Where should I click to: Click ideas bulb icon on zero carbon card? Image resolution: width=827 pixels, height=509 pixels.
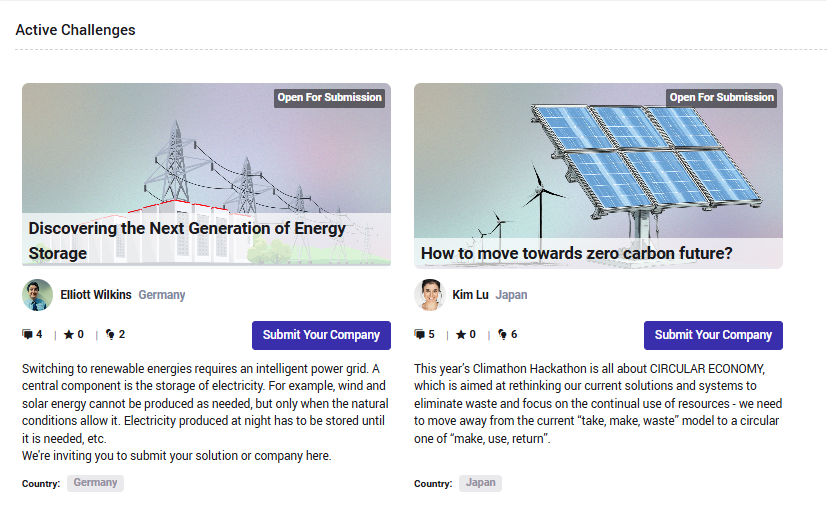tap(502, 334)
